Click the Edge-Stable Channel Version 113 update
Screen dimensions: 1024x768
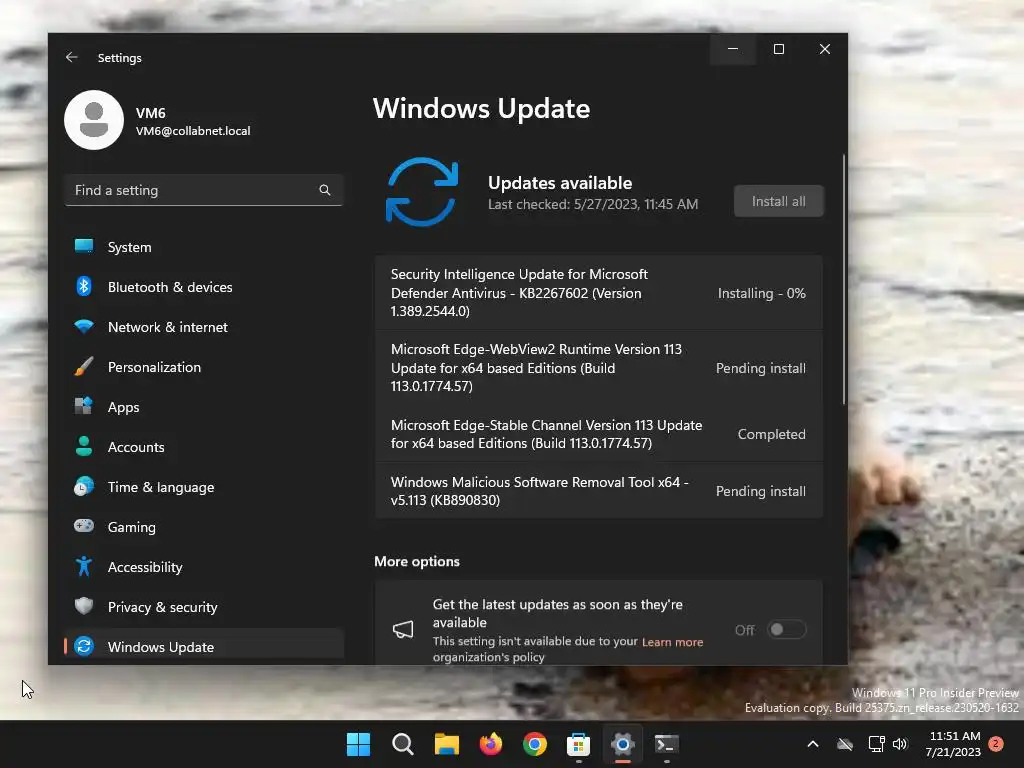[x=599, y=434]
